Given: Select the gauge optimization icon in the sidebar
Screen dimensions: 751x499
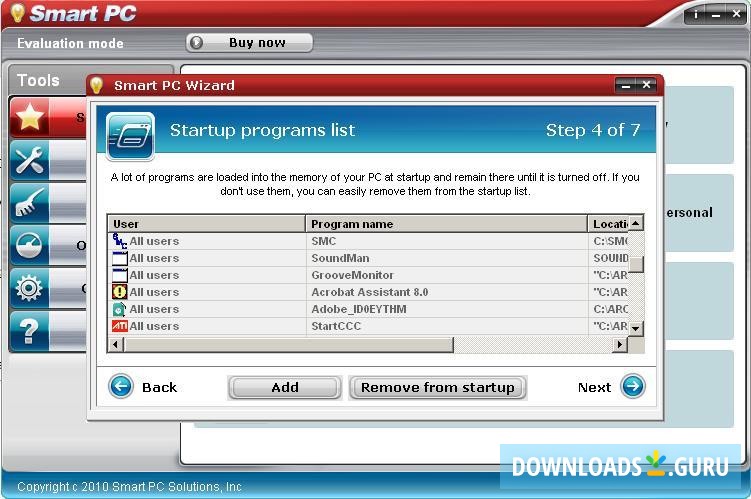Looking at the screenshot, I should pos(30,246).
